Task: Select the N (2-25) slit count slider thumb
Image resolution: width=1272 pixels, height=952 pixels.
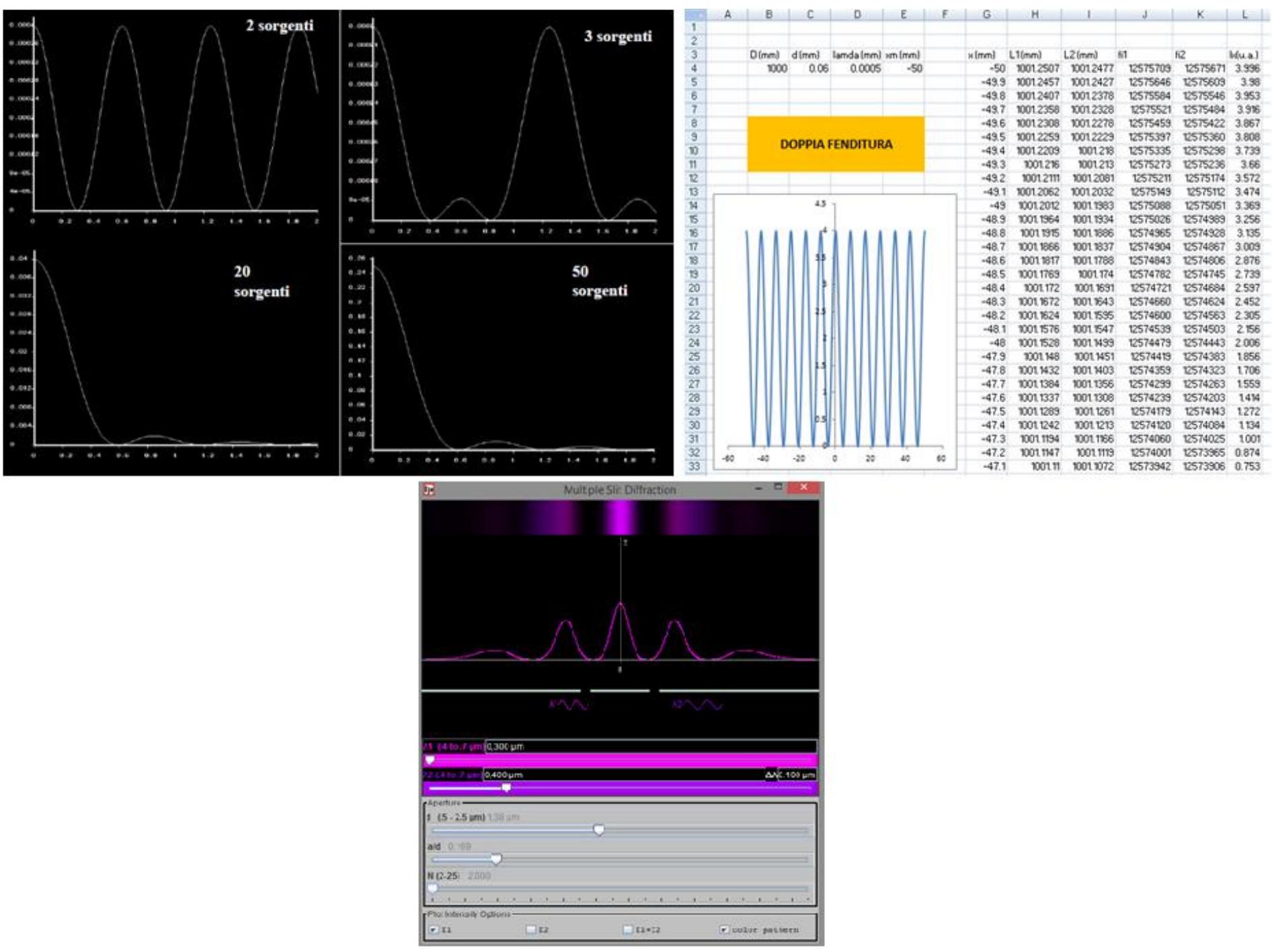Action: pyautogui.click(x=433, y=888)
